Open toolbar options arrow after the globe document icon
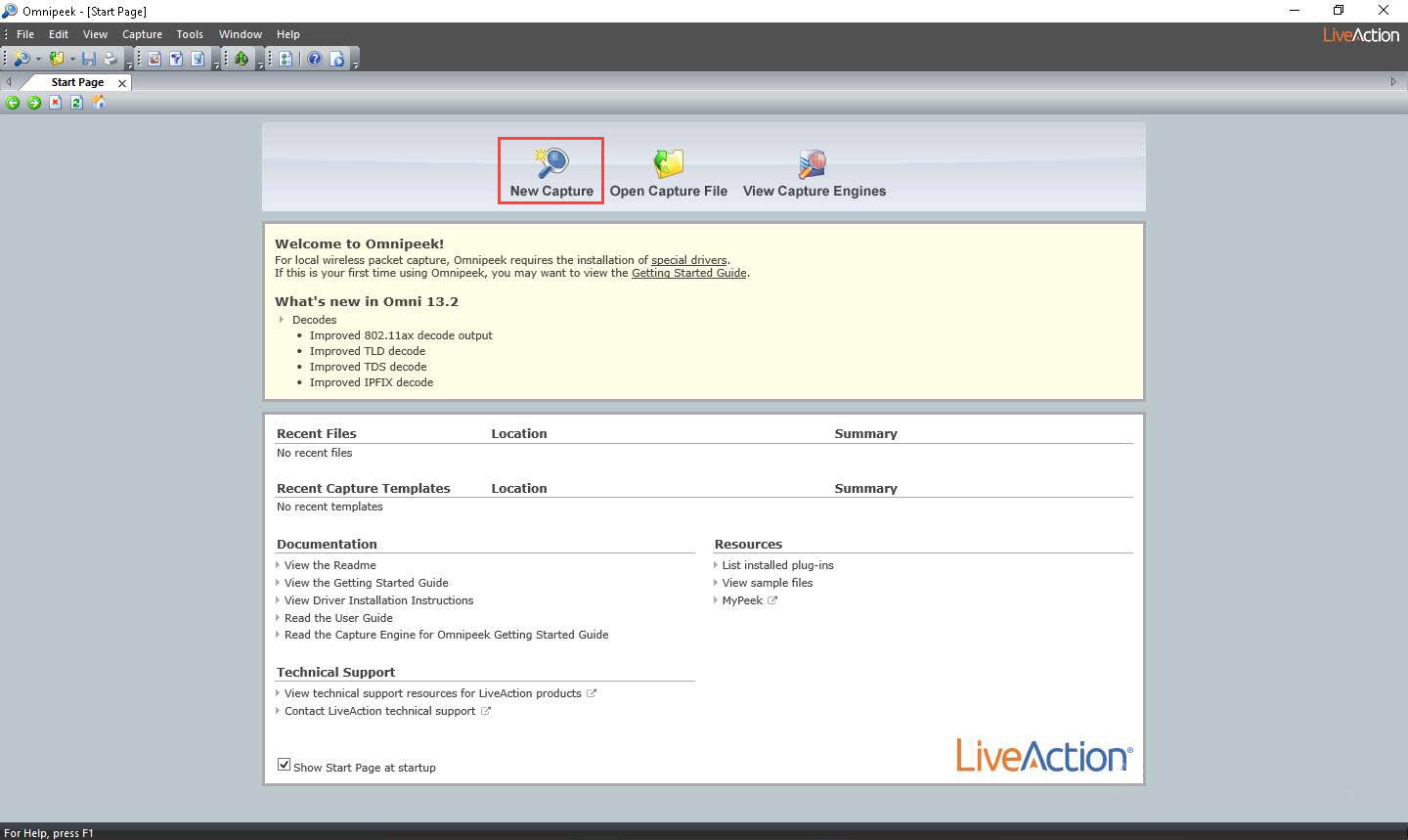The height and width of the screenshot is (840, 1408). (x=215, y=64)
